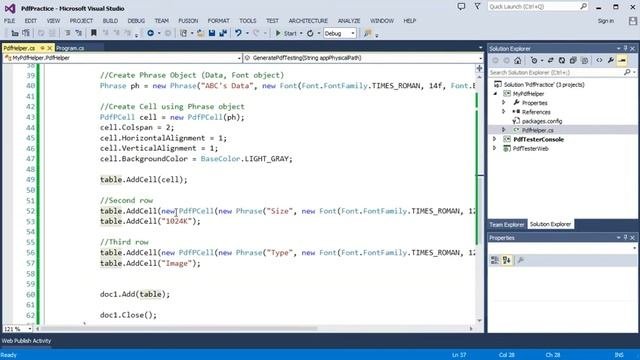Click the editor horizontal scrollbar thumb
640x360 pixels.
tap(178, 328)
